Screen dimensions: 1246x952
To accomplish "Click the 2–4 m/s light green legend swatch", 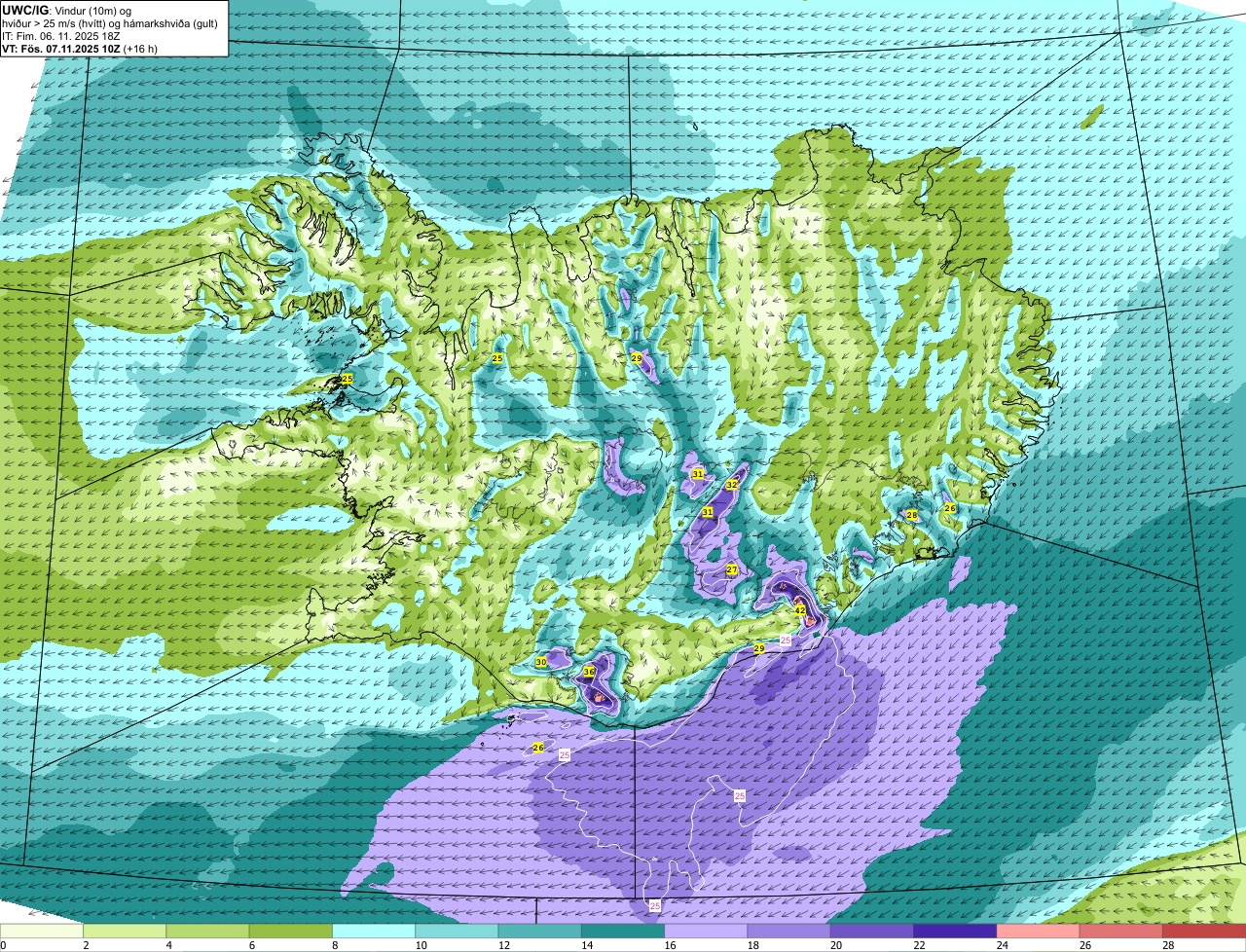I will 125,932.
